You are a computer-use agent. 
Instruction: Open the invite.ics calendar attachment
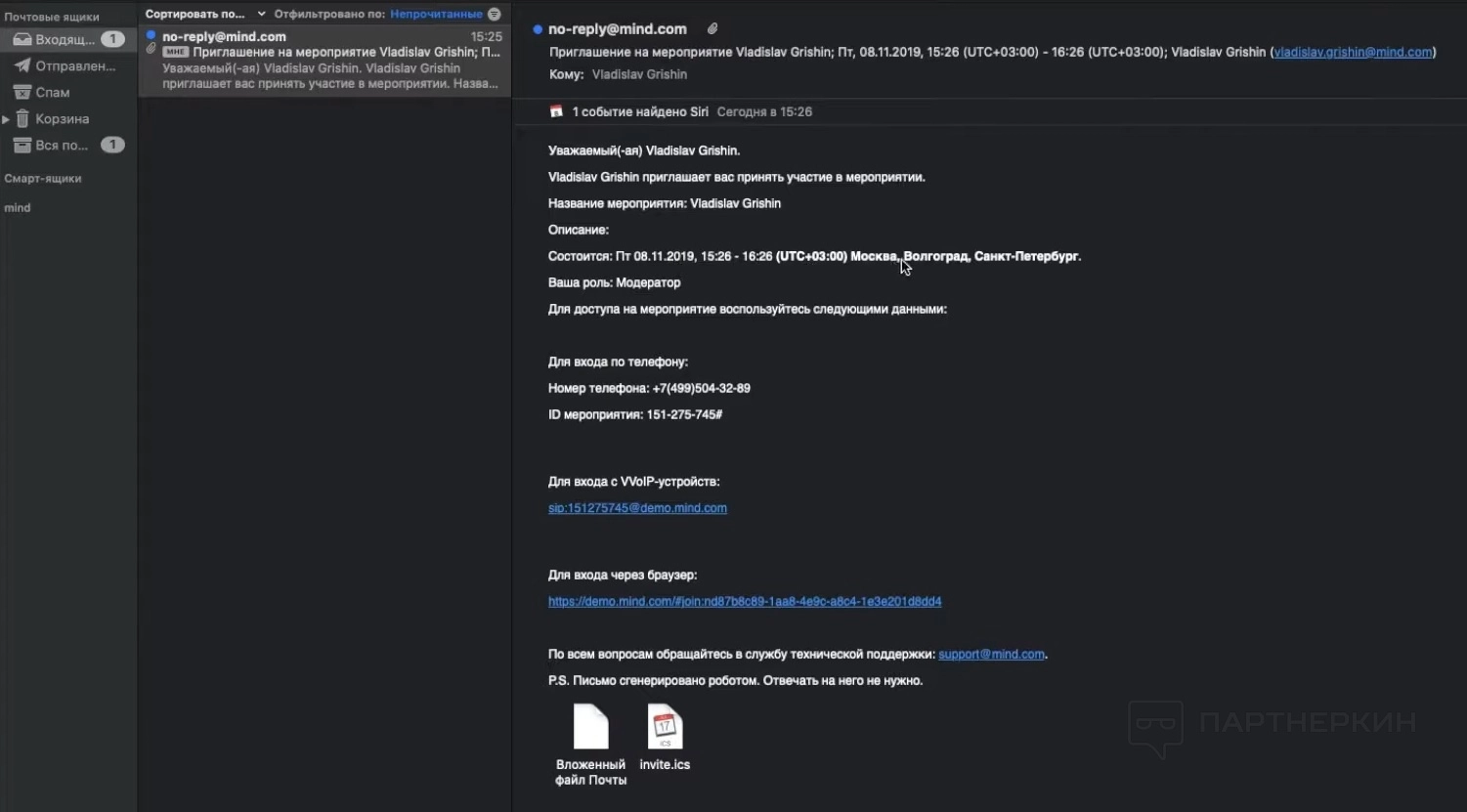coord(665,739)
